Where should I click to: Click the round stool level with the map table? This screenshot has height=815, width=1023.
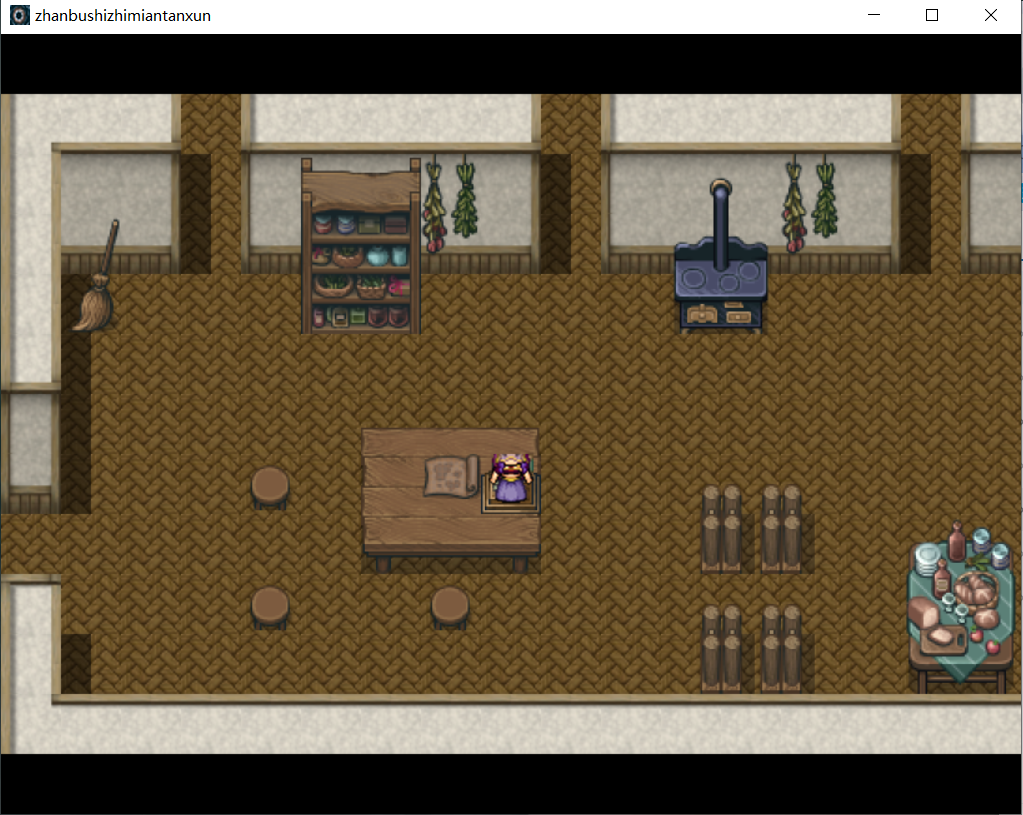(x=270, y=487)
